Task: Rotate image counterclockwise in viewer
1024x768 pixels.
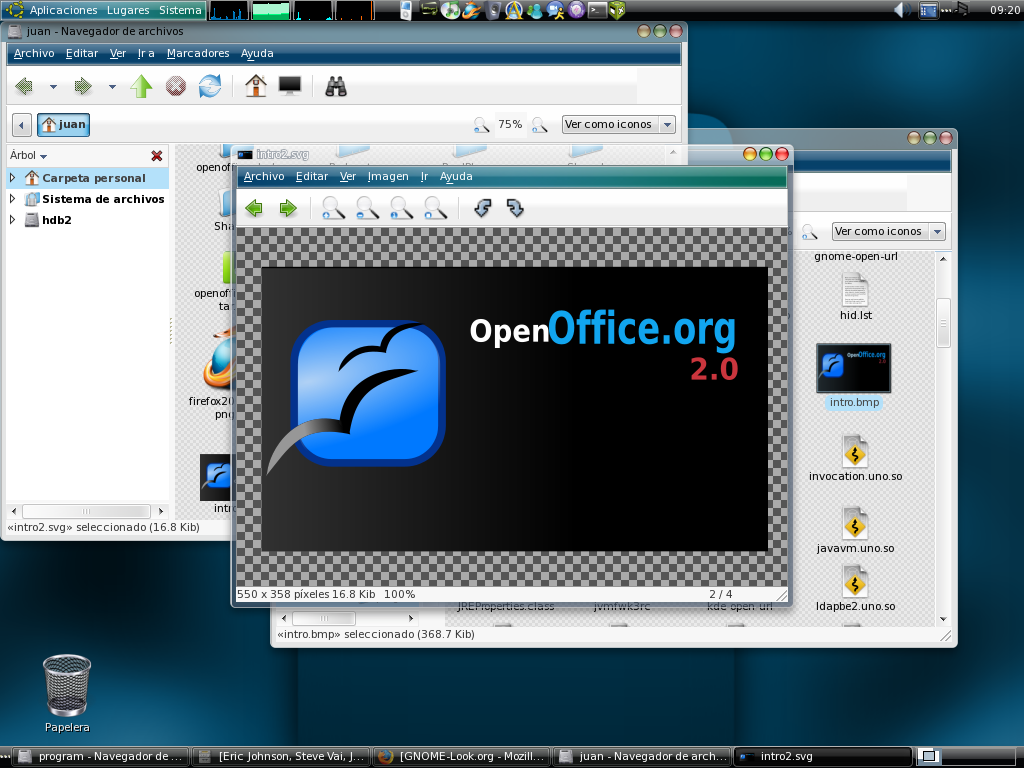Action: [483, 208]
